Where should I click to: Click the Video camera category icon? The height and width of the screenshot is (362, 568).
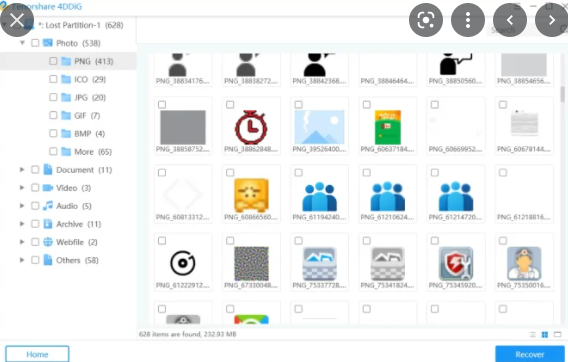coord(48,188)
